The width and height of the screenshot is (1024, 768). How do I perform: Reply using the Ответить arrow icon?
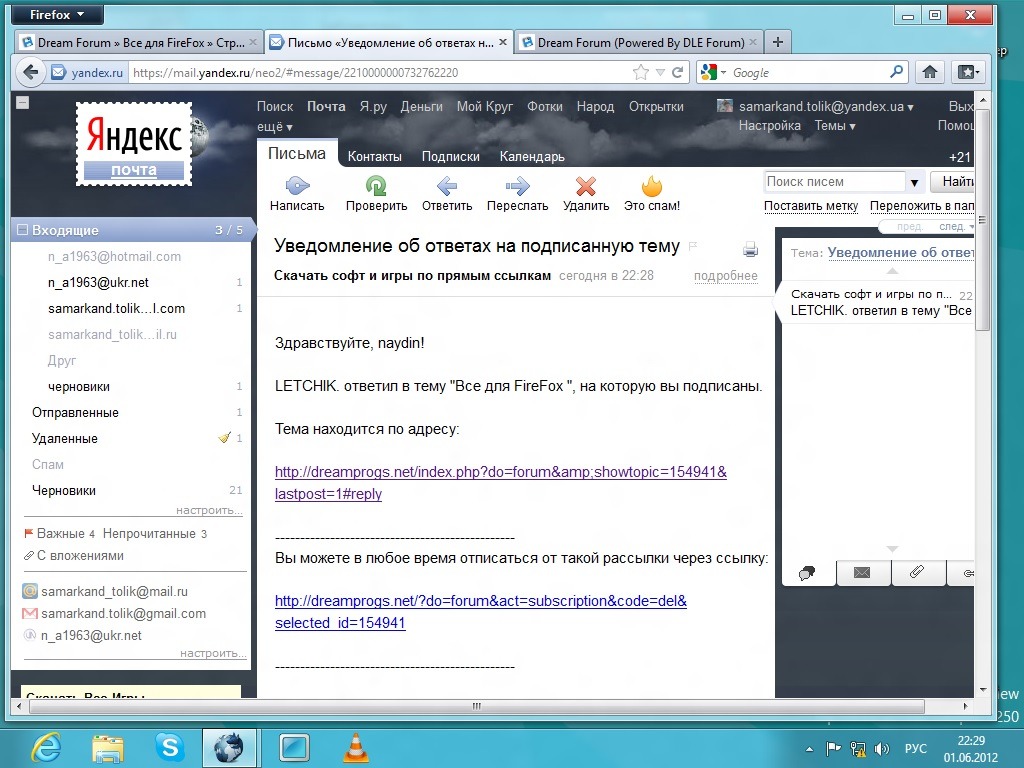[x=447, y=186]
